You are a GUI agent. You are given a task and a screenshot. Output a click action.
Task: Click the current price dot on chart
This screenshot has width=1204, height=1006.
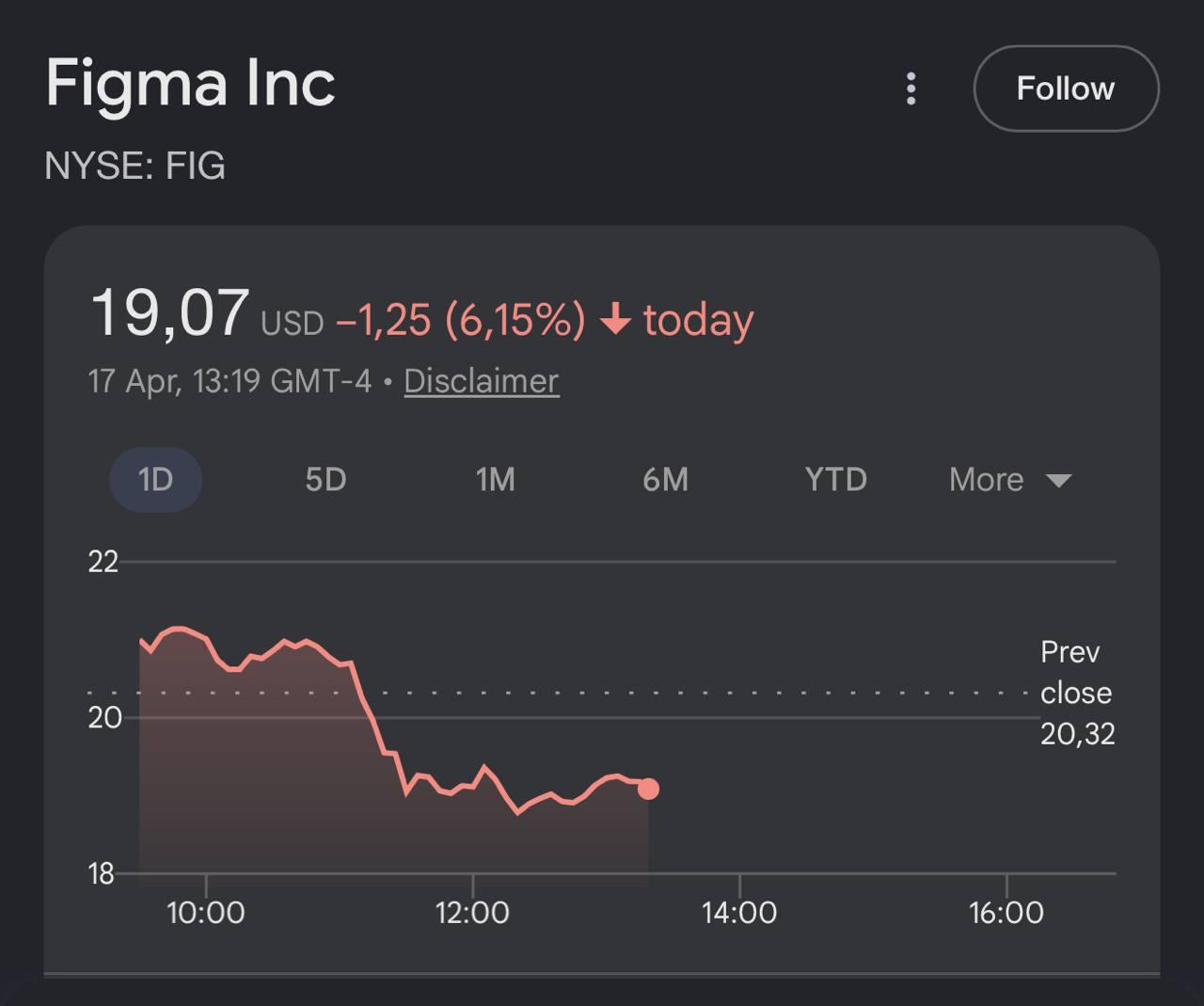click(648, 789)
